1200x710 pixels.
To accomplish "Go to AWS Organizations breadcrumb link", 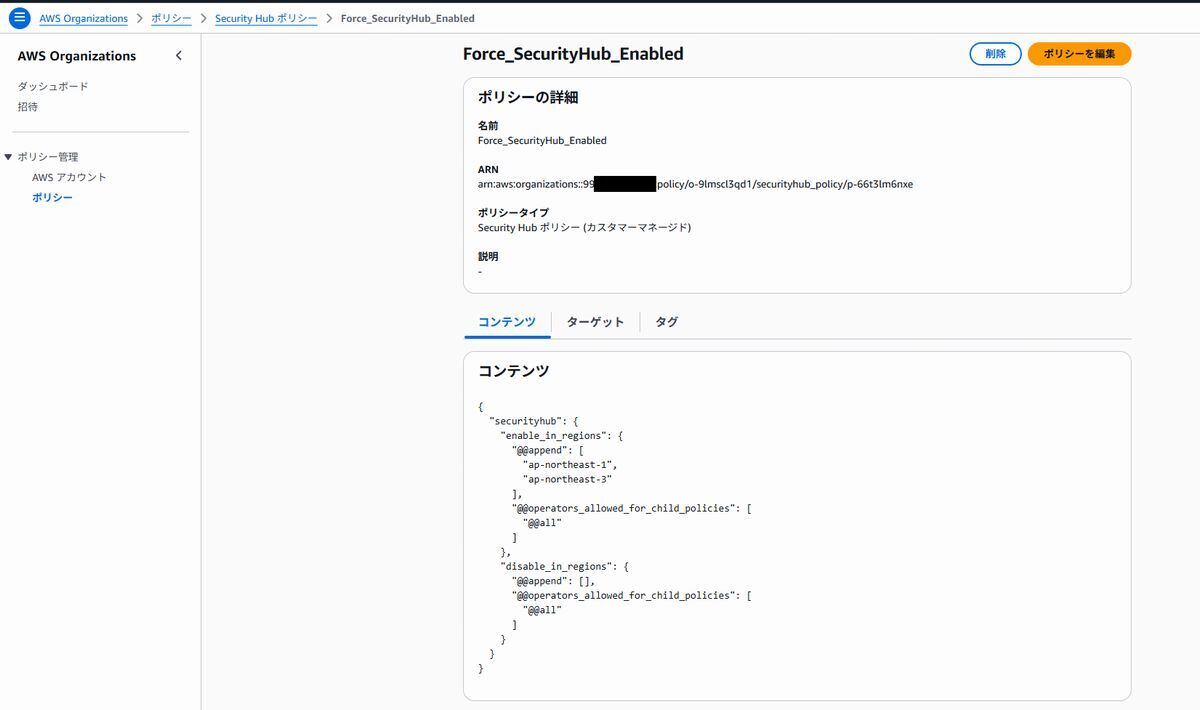I will pyautogui.click(x=84, y=18).
